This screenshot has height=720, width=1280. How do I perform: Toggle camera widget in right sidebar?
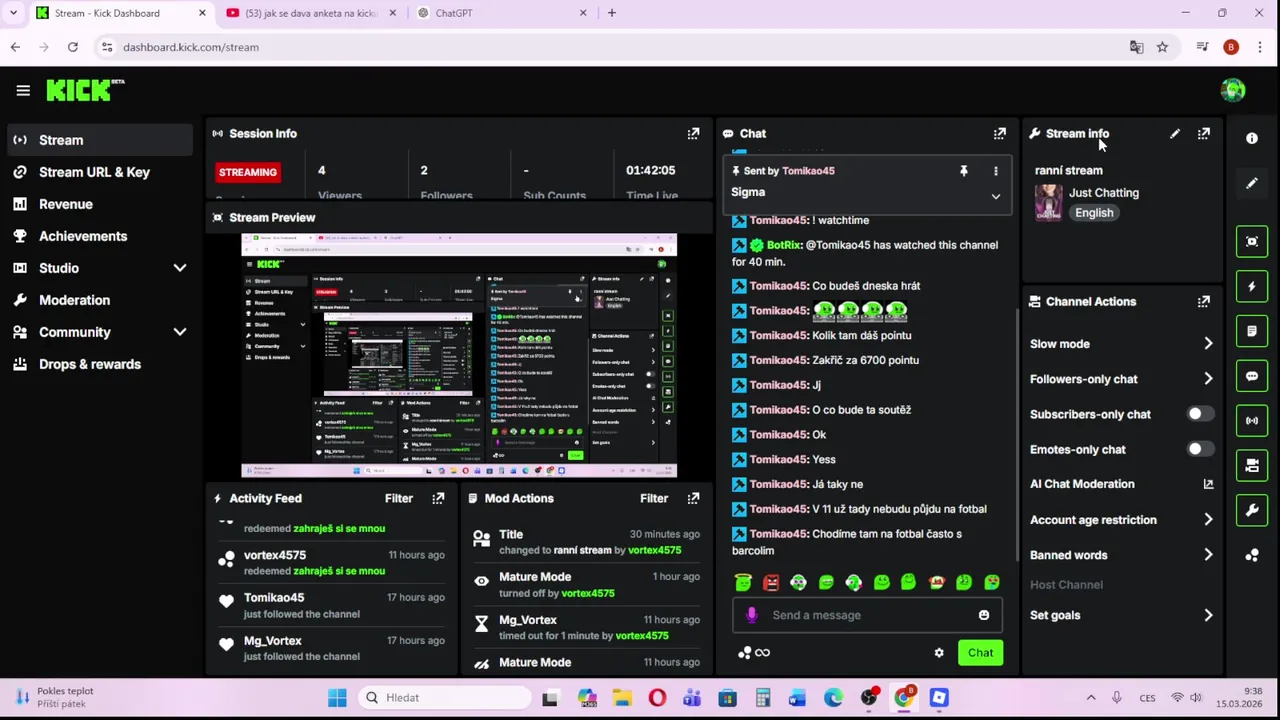coord(1252,466)
